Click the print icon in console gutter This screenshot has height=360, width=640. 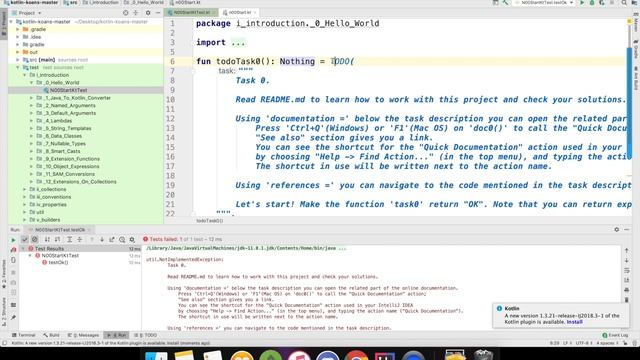pos(627,290)
